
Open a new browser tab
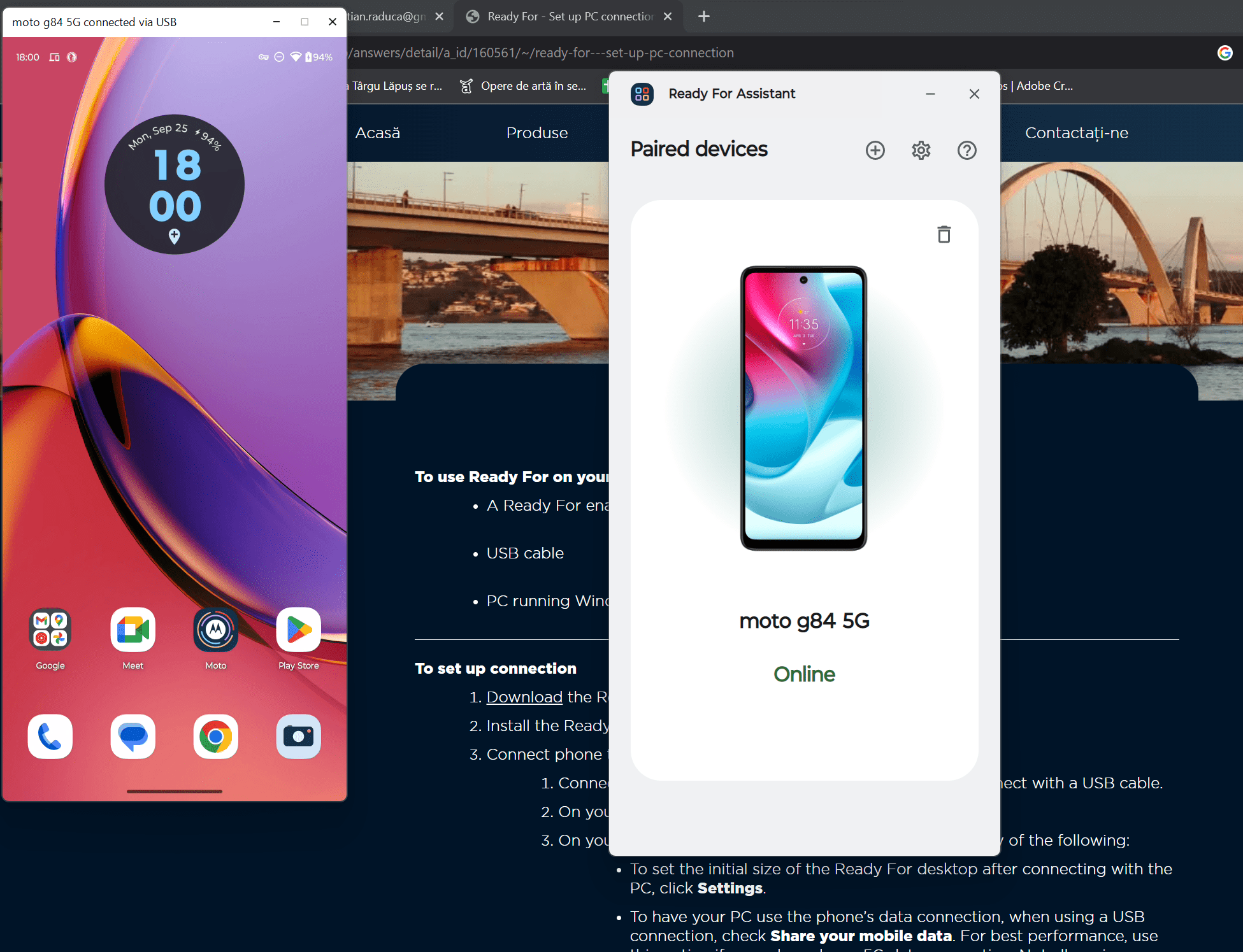pos(703,17)
